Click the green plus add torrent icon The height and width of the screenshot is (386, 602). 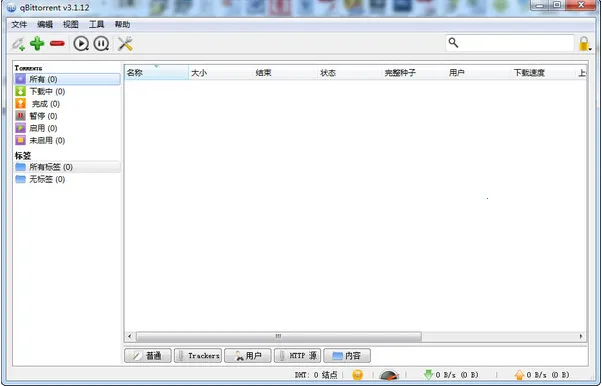[x=37, y=43]
